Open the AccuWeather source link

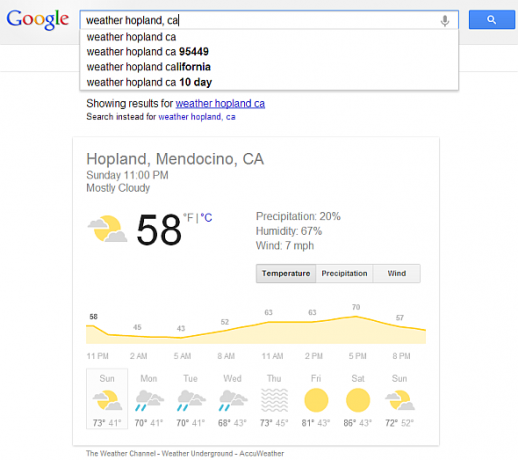point(262,453)
